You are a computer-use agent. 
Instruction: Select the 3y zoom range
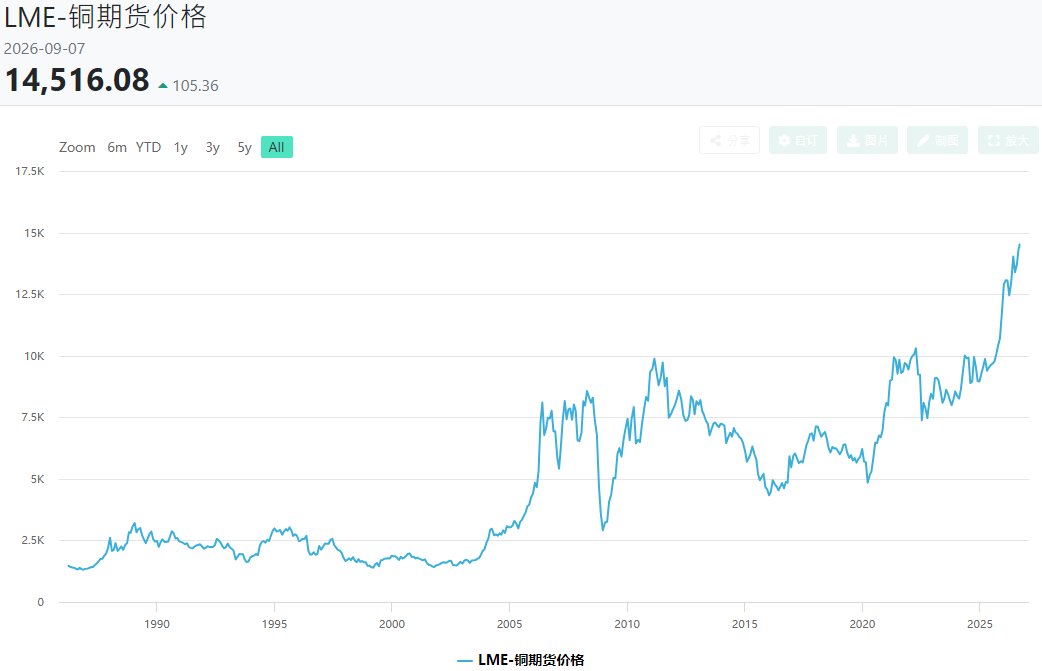point(213,147)
